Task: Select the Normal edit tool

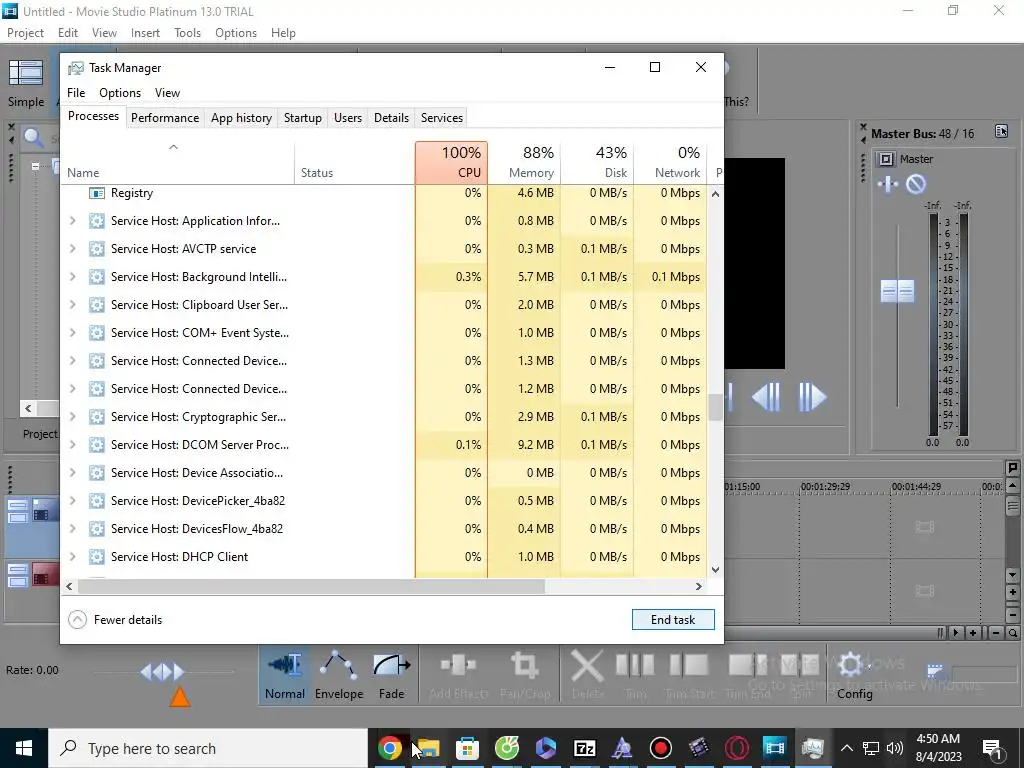Action: [x=285, y=677]
